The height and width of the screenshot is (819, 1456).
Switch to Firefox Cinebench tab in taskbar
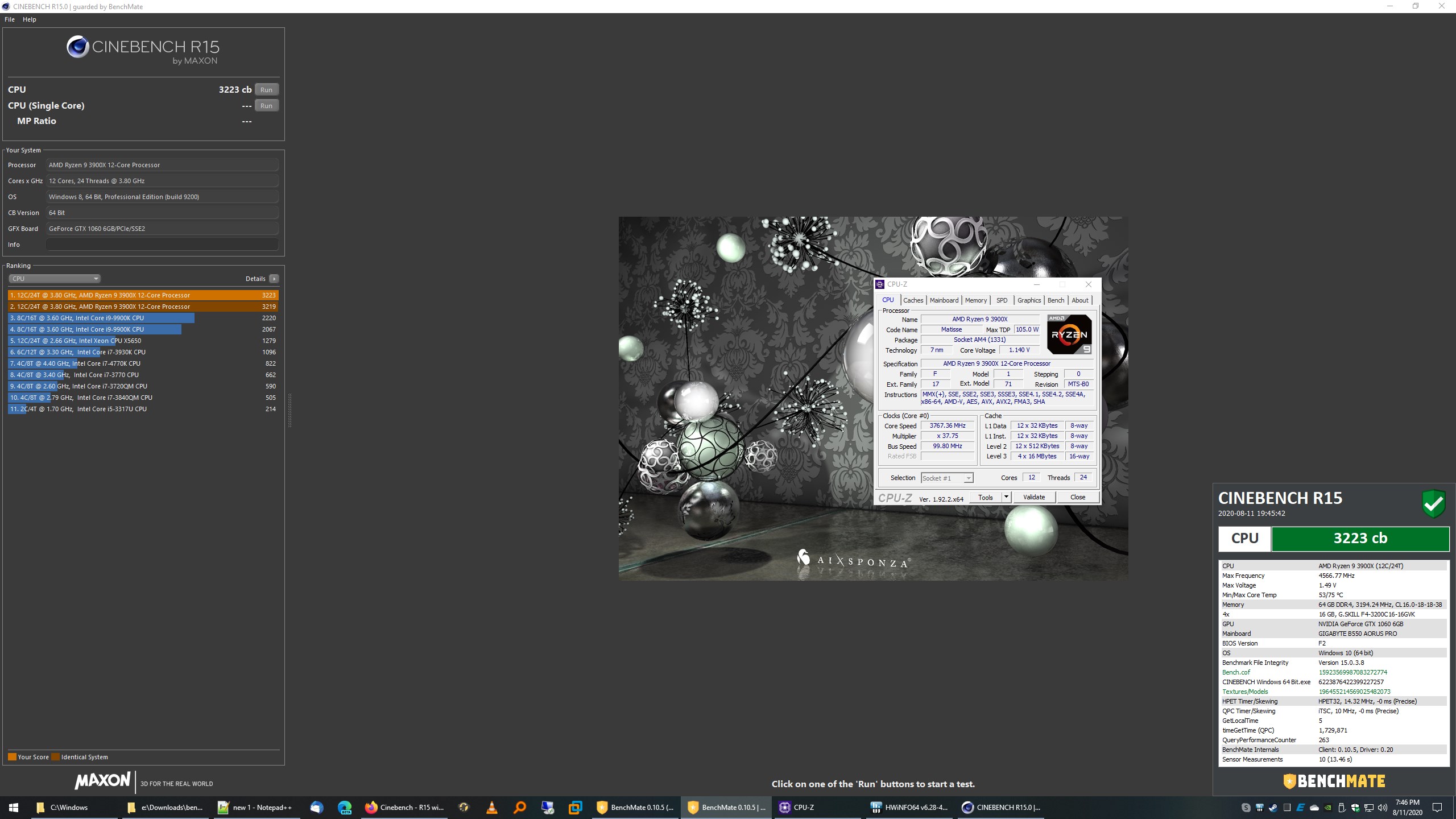[x=405, y=808]
